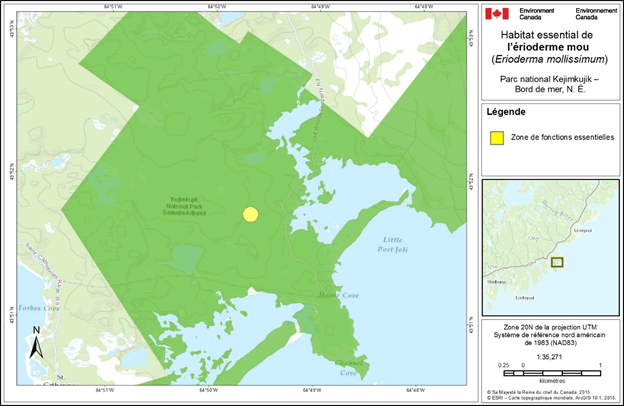Click the yellow legend square symbol
624x406 pixels.
point(495,137)
